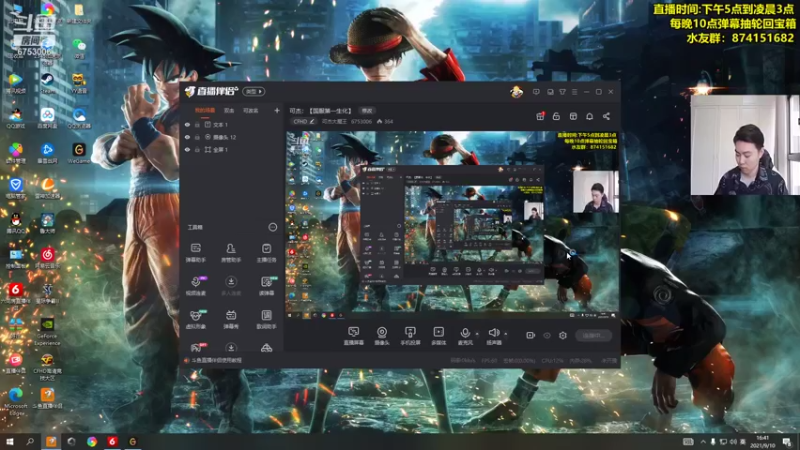Open the 主播任务 streamer tasks tool
This screenshot has width=800, height=450.
266,253
